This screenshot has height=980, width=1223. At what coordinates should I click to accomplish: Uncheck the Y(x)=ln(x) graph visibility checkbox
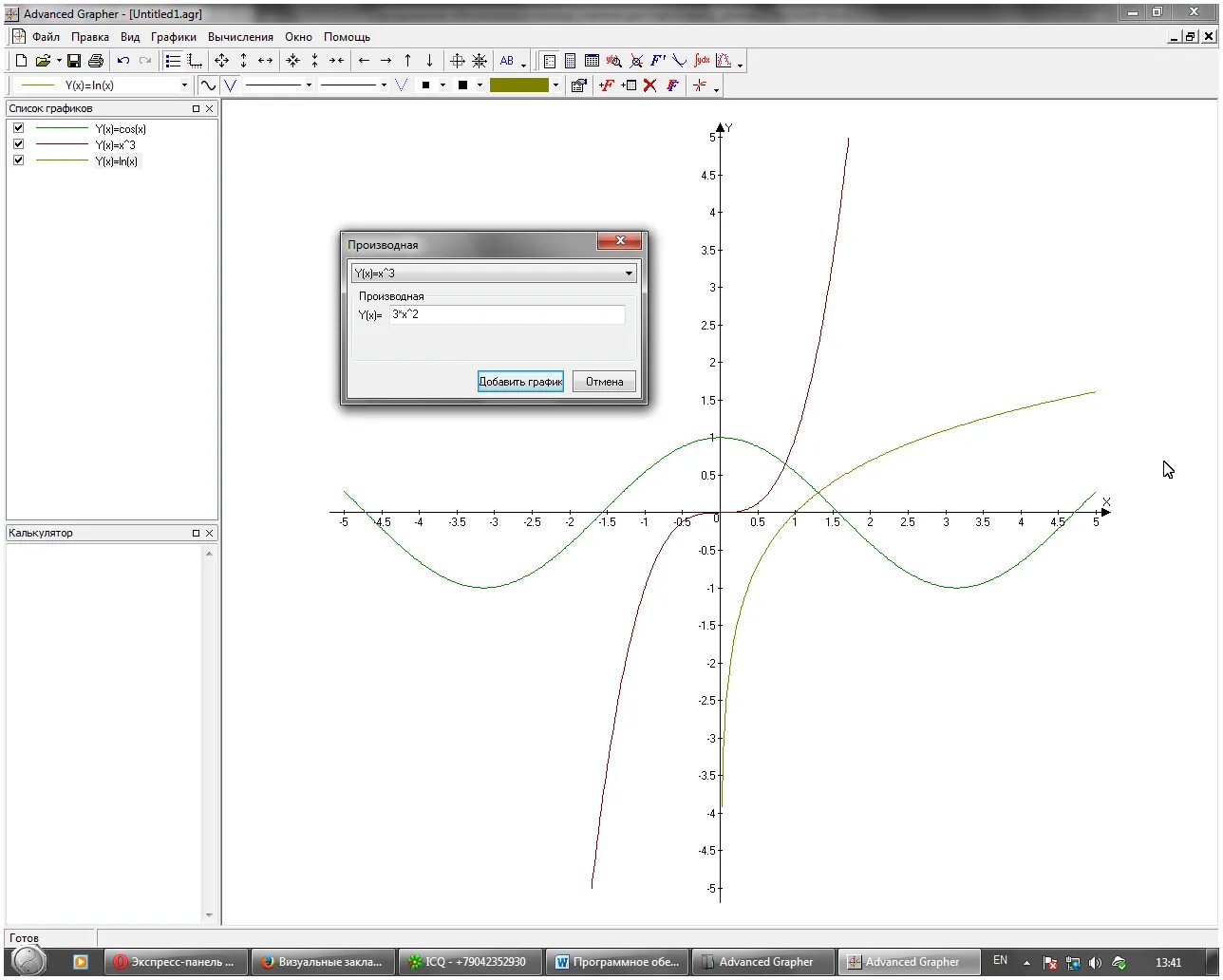(x=18, y=160)
